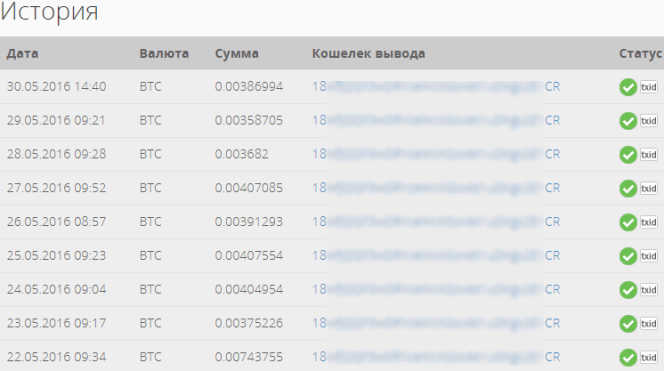
Task: Select the amount 0.00404954
Action: [x=249, y=290]
